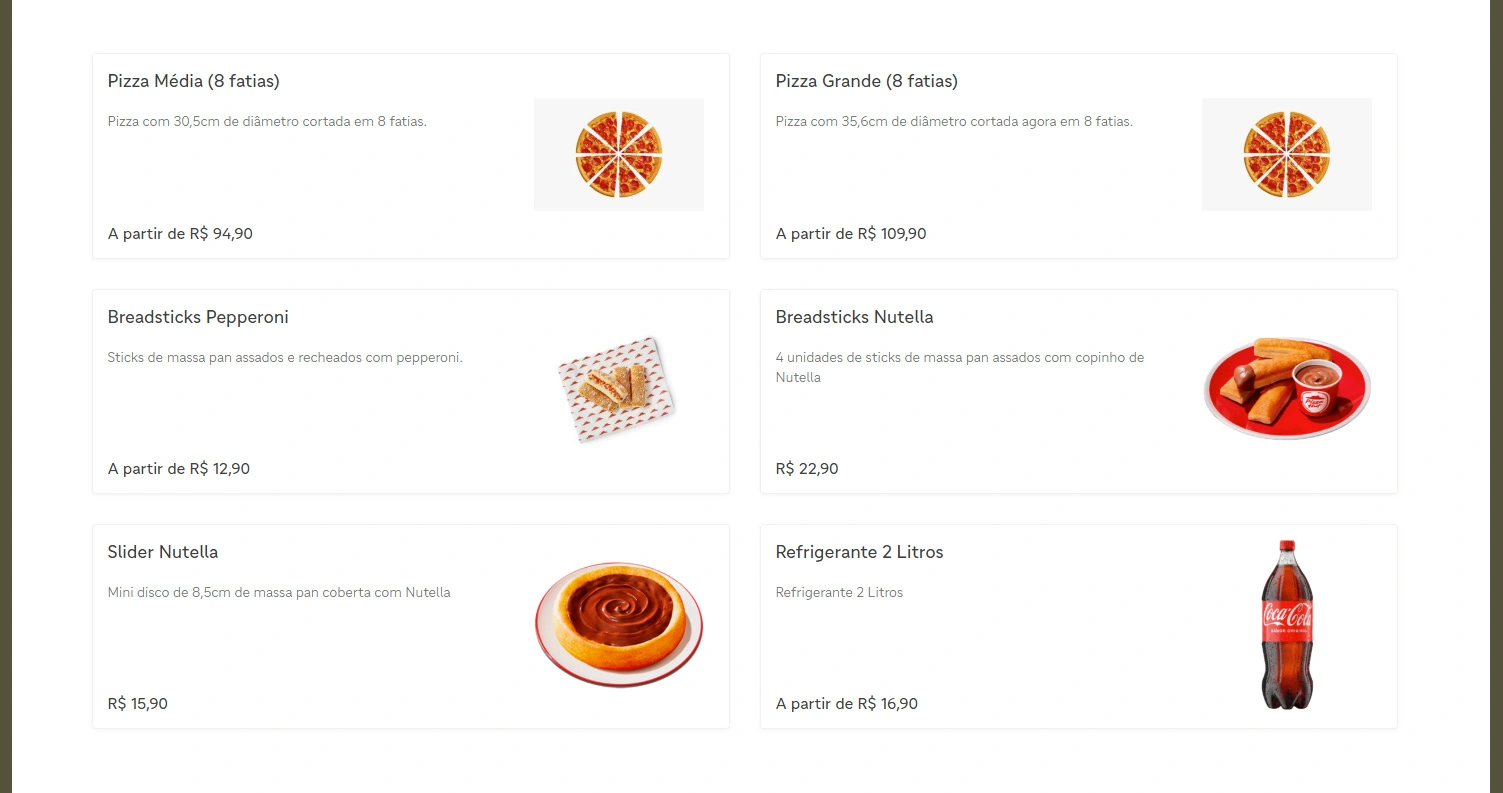The height and width of the screenshot is (793, 1503).
Task: Click the Pizza Média description text
Action: click(265, 120)
